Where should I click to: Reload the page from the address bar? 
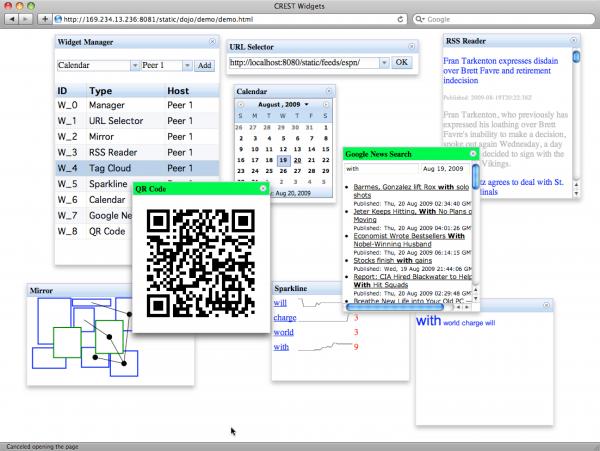tap(400, 19)
